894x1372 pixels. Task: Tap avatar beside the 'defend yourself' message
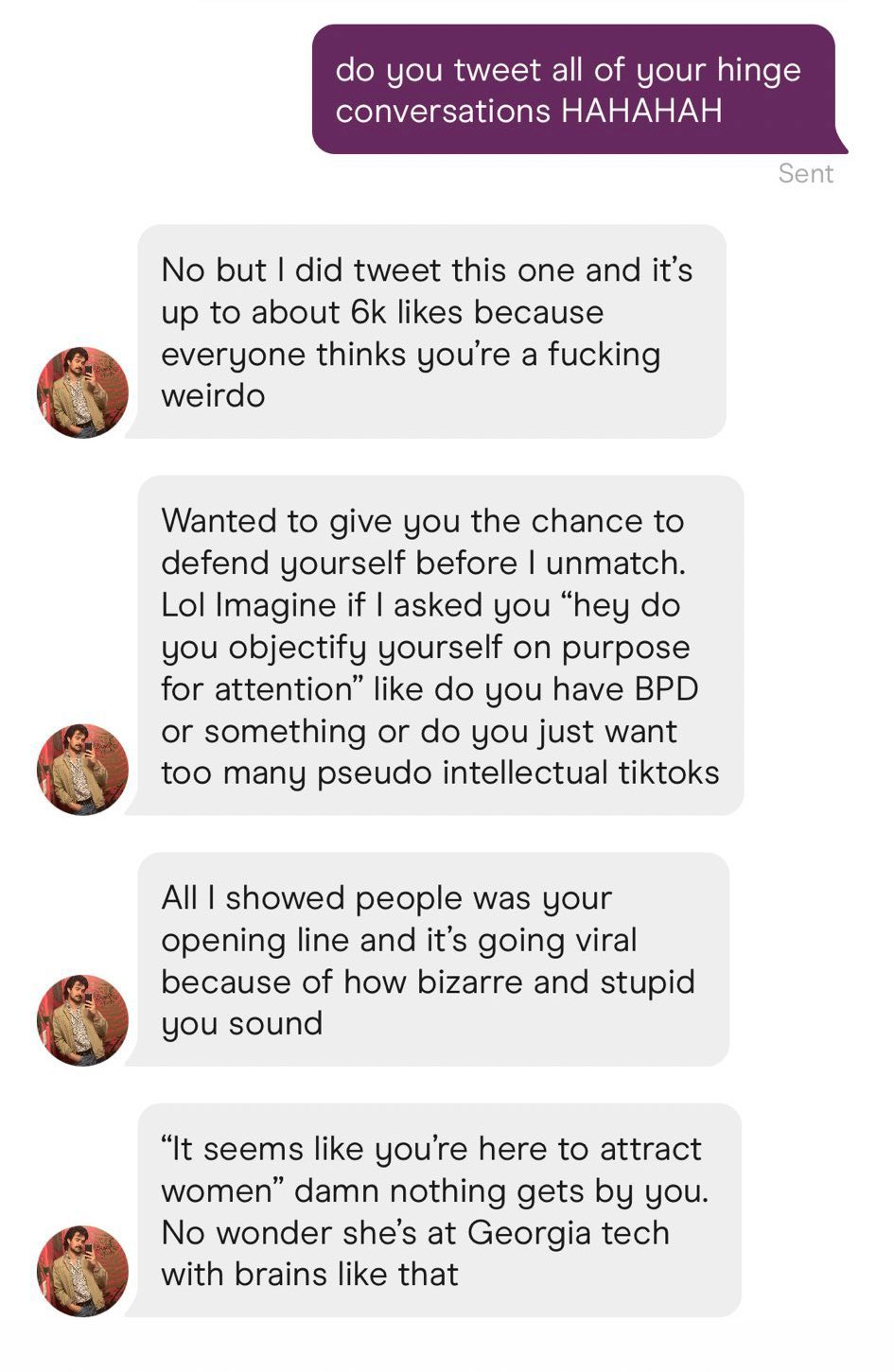[x=82, y=770]
